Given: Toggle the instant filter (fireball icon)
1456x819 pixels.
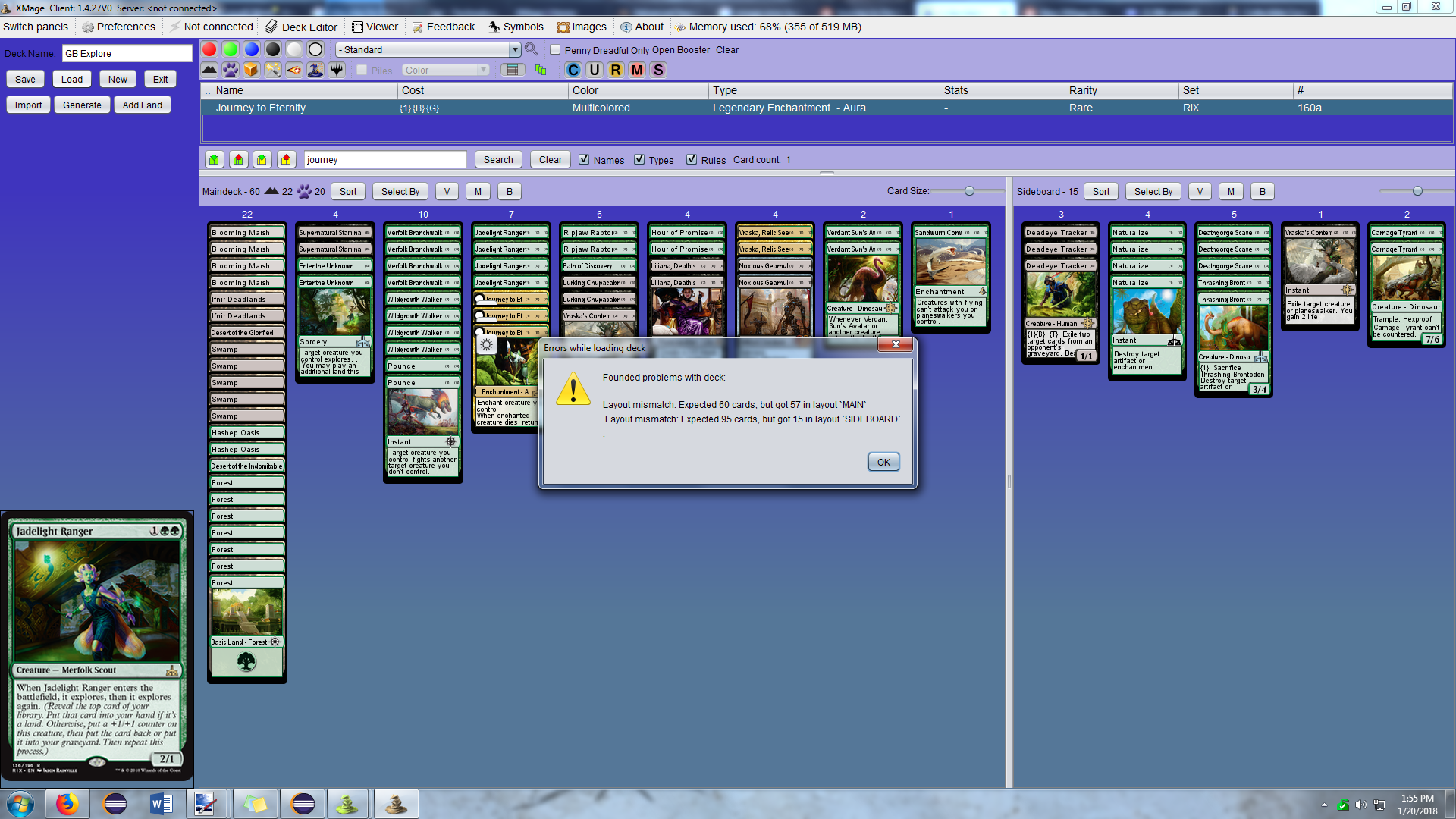Looking at the screenshot, I should click(294, 70).
